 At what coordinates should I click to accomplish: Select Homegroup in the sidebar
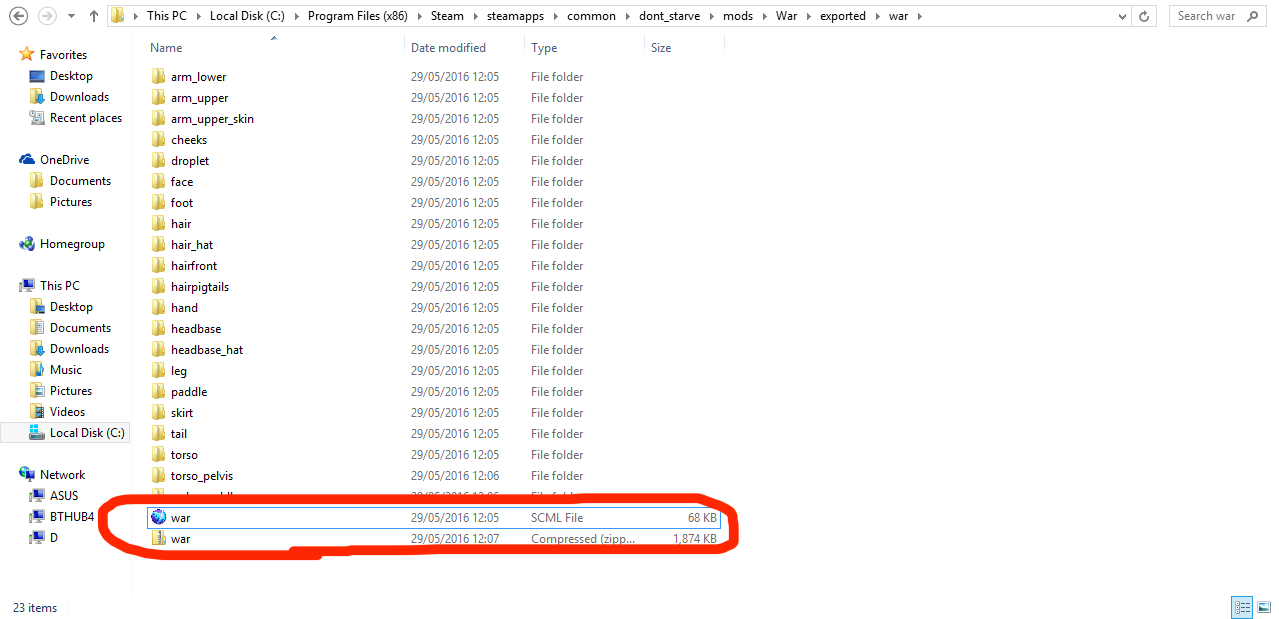(x=72, y=244)
